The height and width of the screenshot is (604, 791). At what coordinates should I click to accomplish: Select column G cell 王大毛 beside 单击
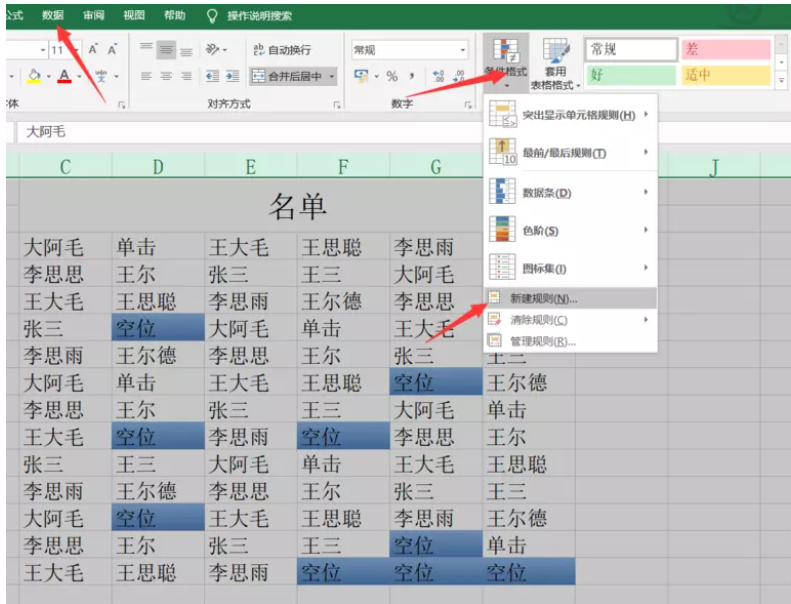[436, 328]
